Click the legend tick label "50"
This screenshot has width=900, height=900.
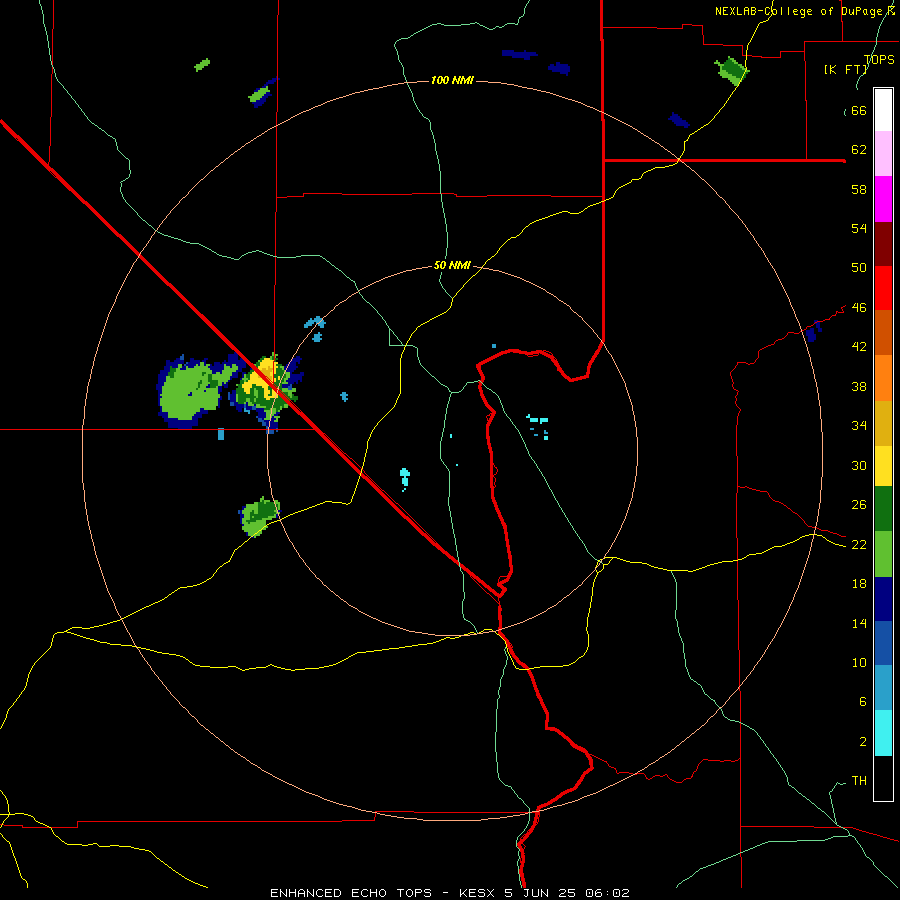pyautogui.click(x=859, y=267)
